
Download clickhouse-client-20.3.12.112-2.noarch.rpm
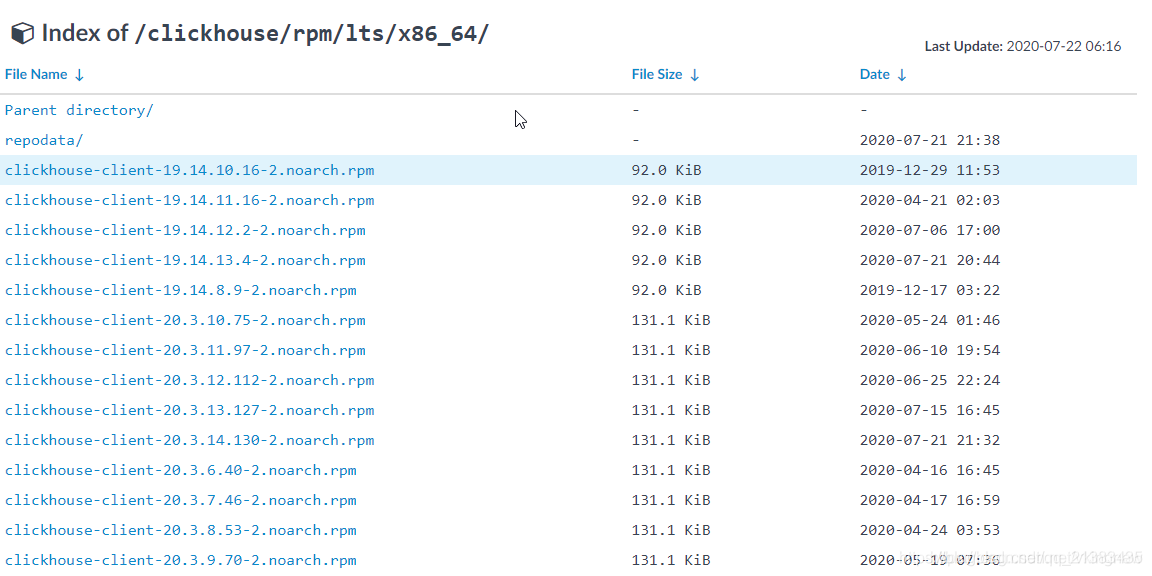[190, 381]
